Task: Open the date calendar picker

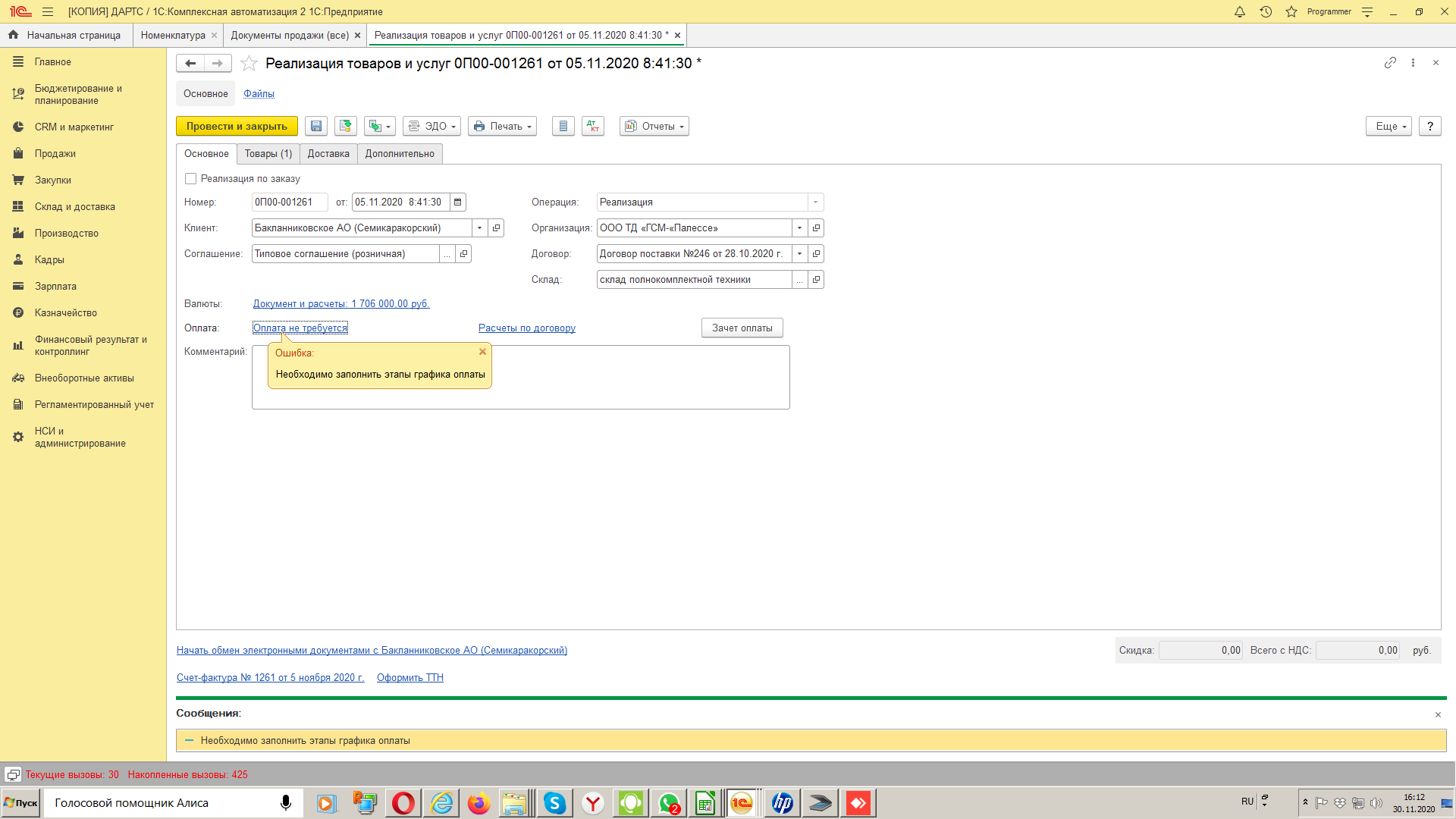Action: [457, 202]
